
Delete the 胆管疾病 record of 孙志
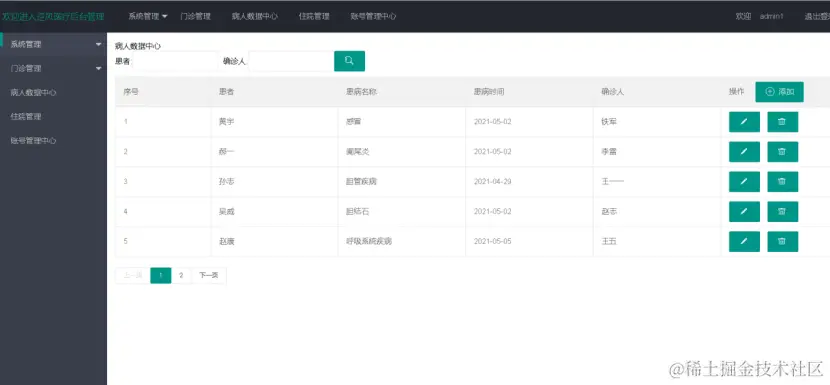click(782, 182)
